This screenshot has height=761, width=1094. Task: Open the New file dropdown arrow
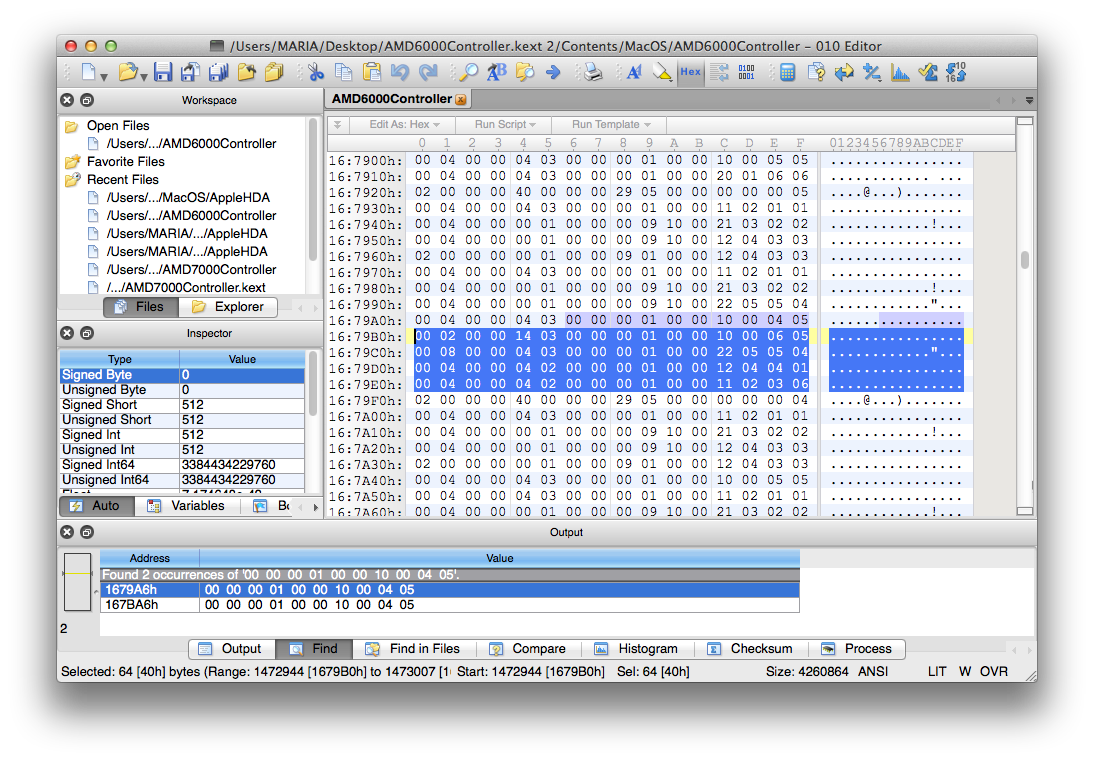click(x=104, y=76)
